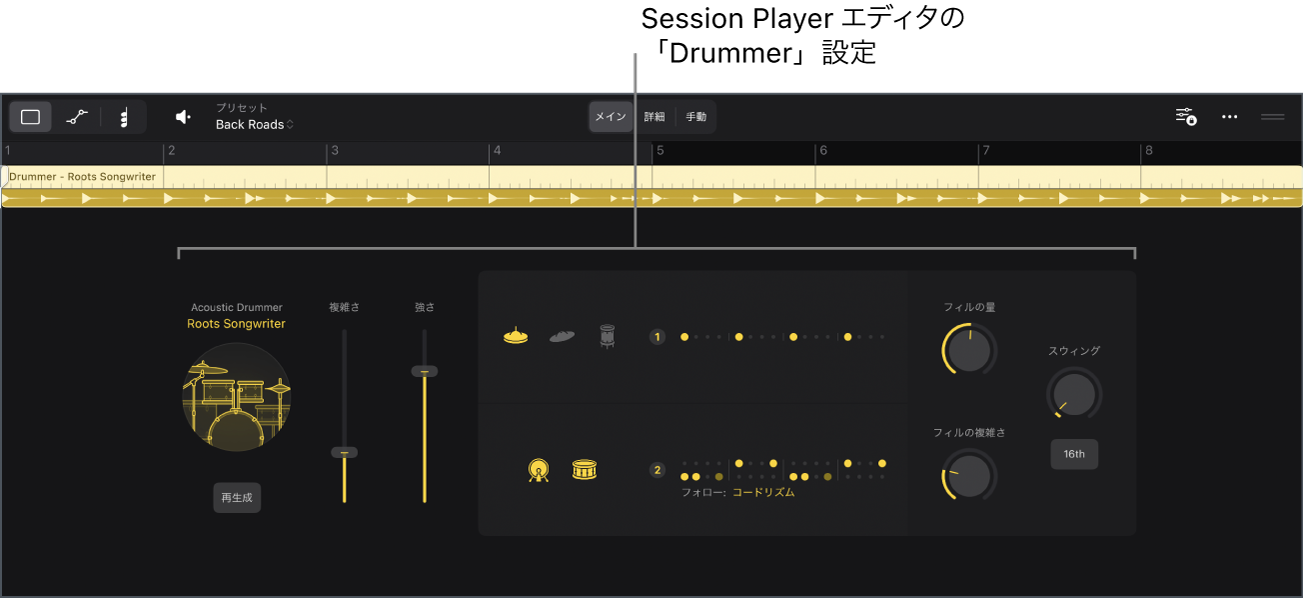Adjust the 強さ slider handle
1303x599 pixels.
[424, 371]
